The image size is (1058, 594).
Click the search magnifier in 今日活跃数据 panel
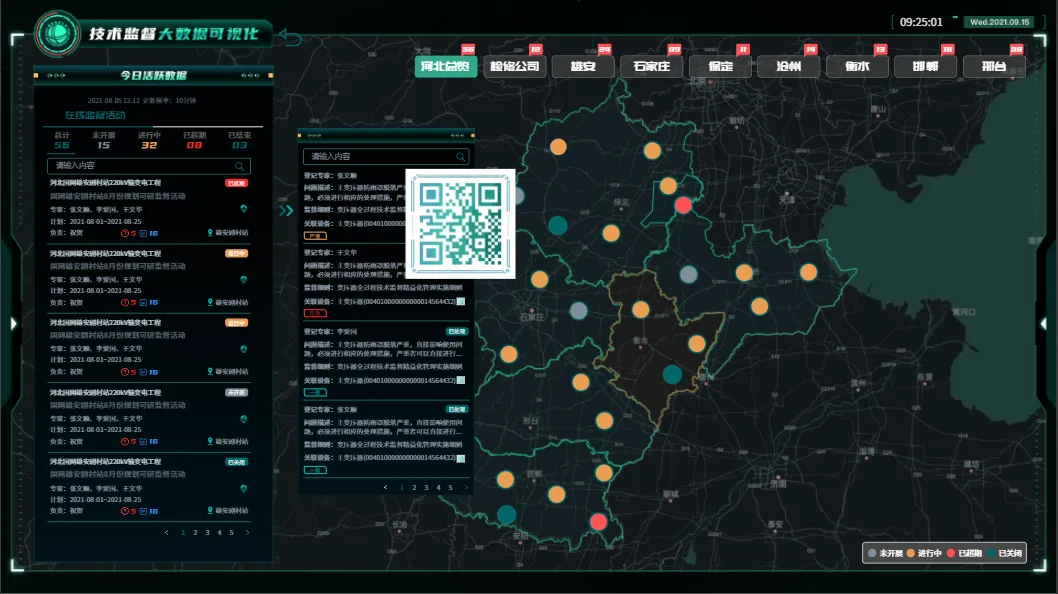click(x=240, y=166)
